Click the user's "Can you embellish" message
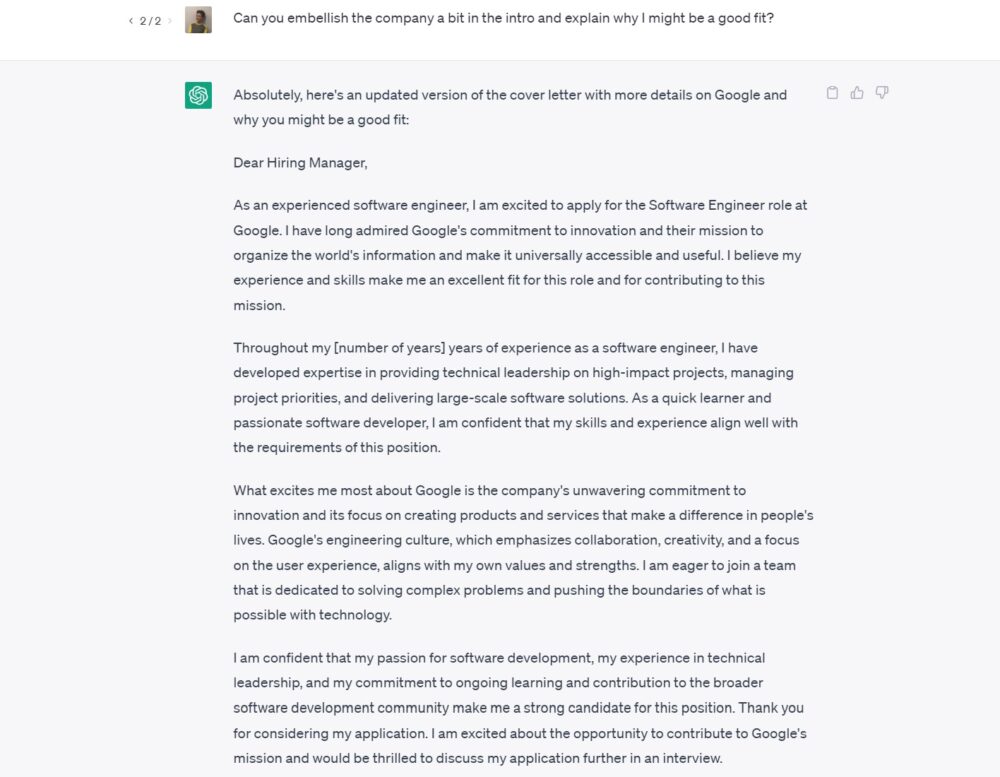Screen dimensions: 1000x777 (x=503, y=18)
